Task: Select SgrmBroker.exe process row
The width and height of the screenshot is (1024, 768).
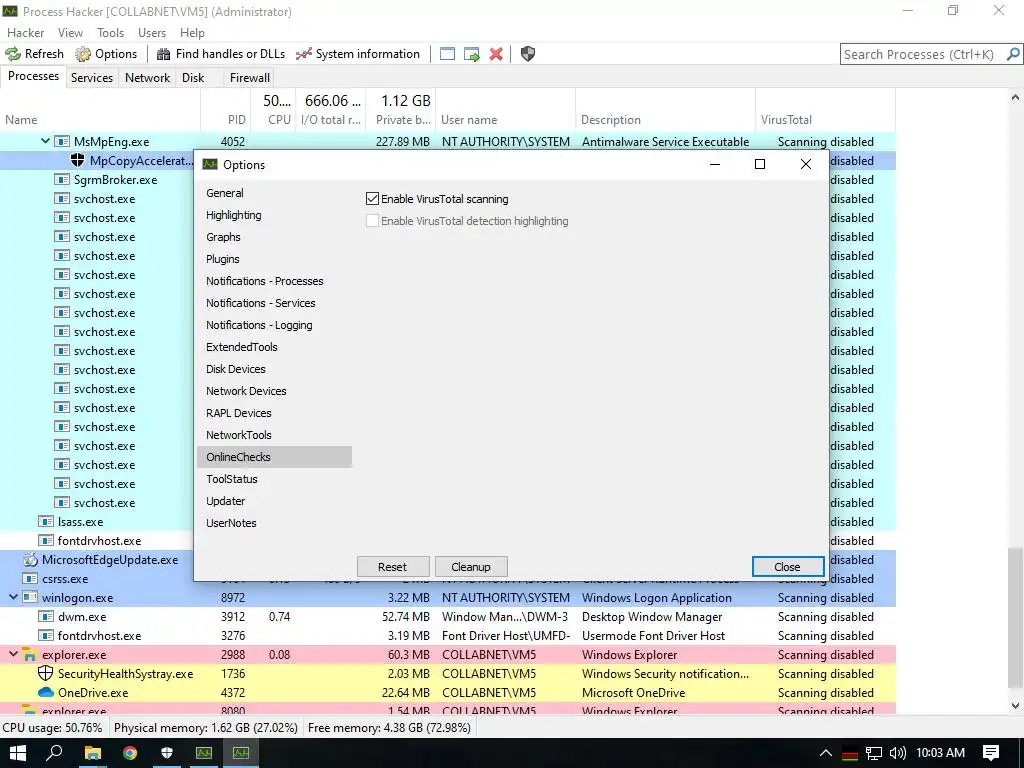Action: (x=98, y=180)
